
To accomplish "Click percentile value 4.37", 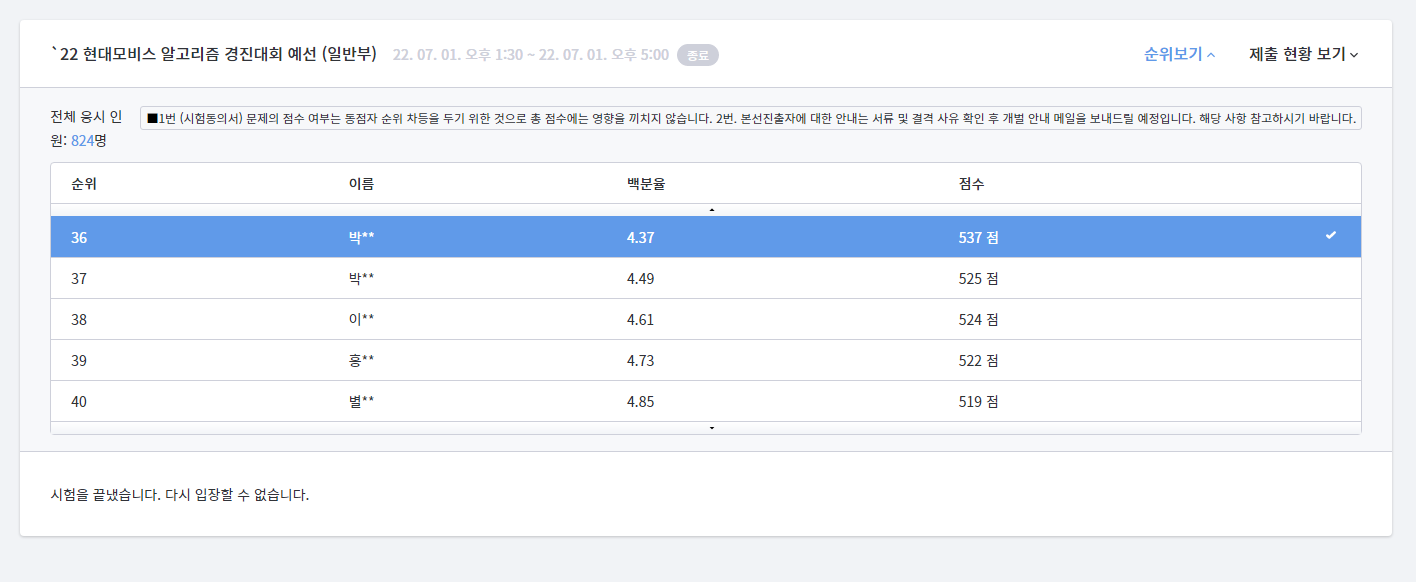I will (640, 238).
